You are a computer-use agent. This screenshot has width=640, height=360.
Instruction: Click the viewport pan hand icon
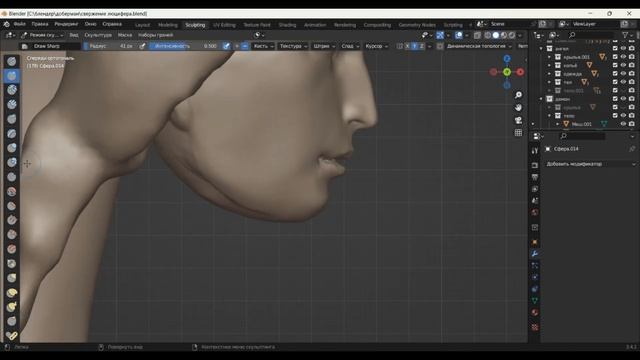518,108
